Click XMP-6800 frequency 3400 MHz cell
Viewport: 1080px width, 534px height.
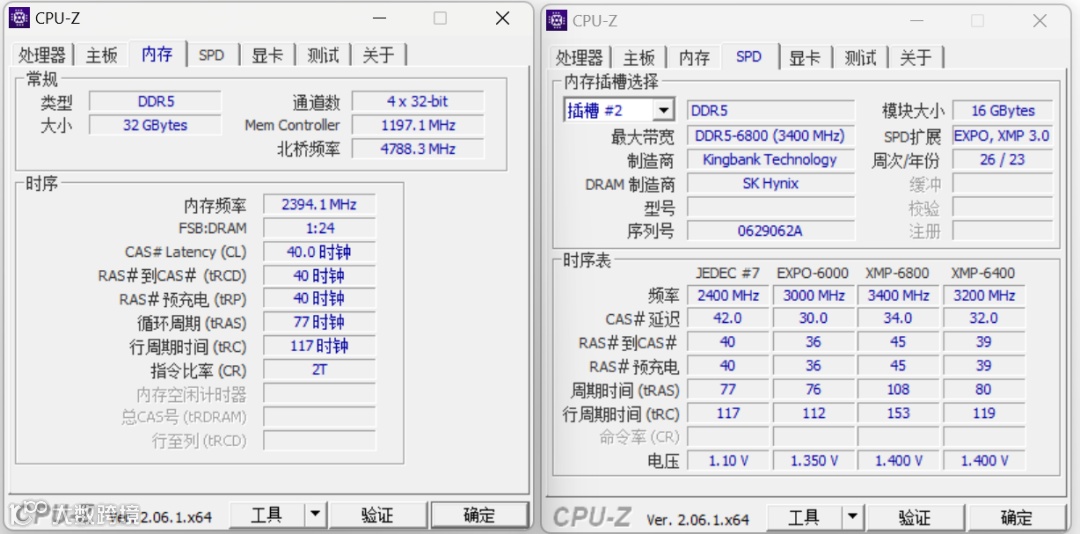tap(898, 296)
